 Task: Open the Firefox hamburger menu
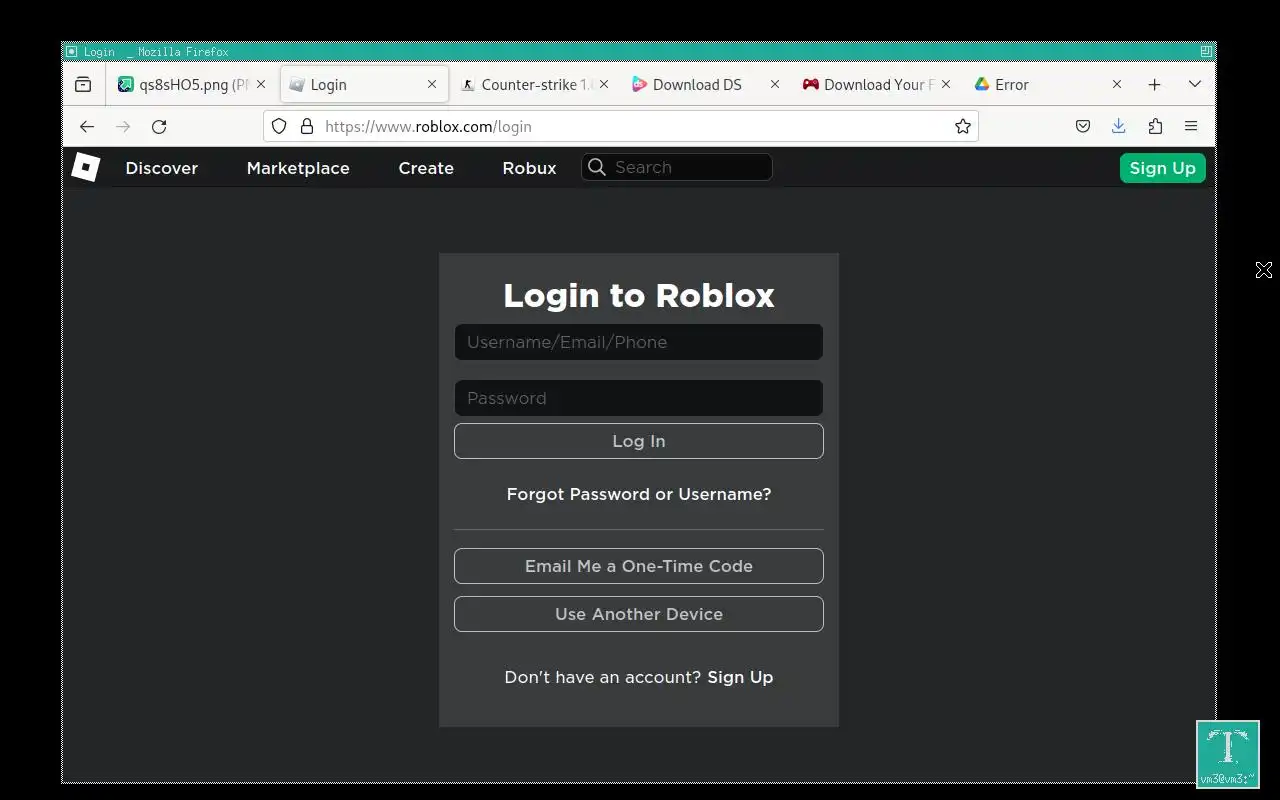pyautogui.click(x=1191, y=126)
